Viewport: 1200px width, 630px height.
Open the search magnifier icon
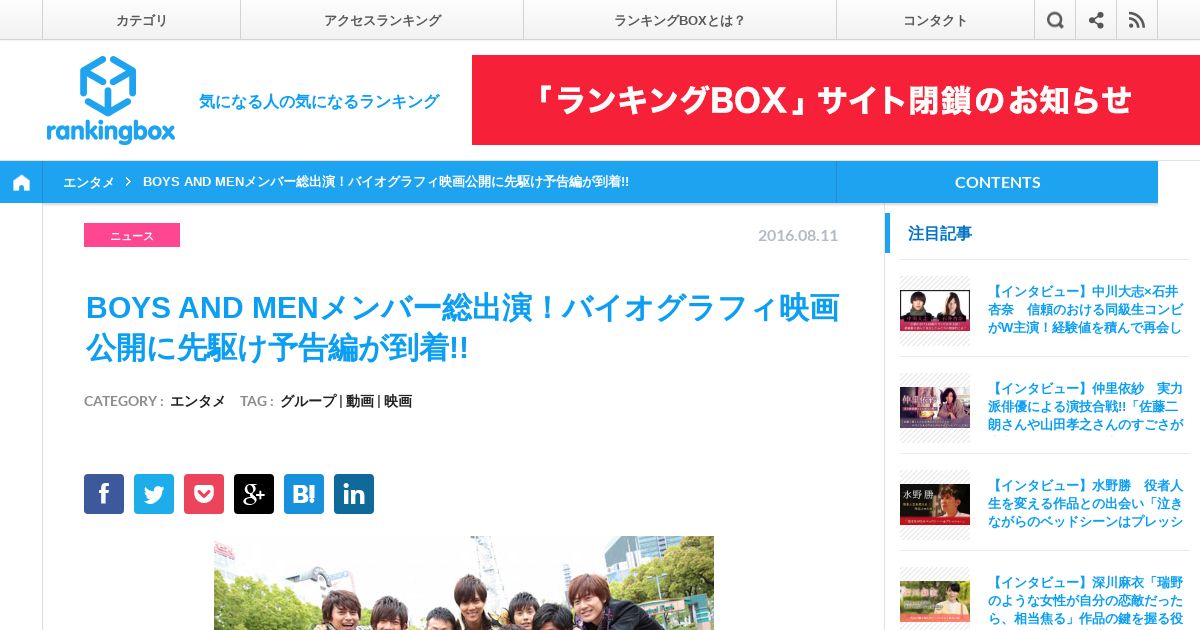coord(1055,20)
